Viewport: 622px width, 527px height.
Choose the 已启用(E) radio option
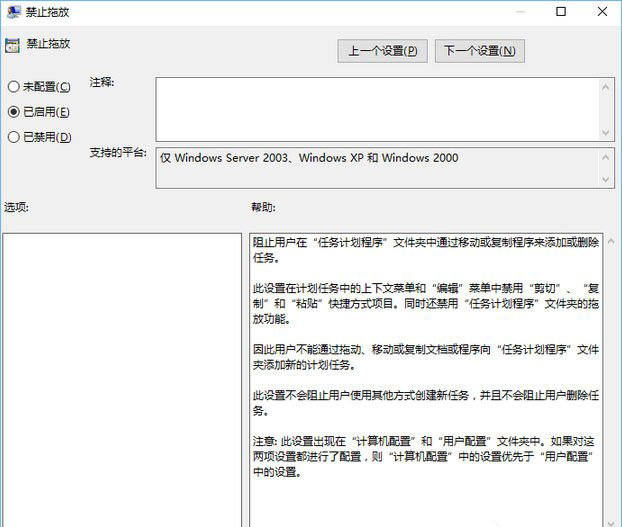tap(14, 112)
